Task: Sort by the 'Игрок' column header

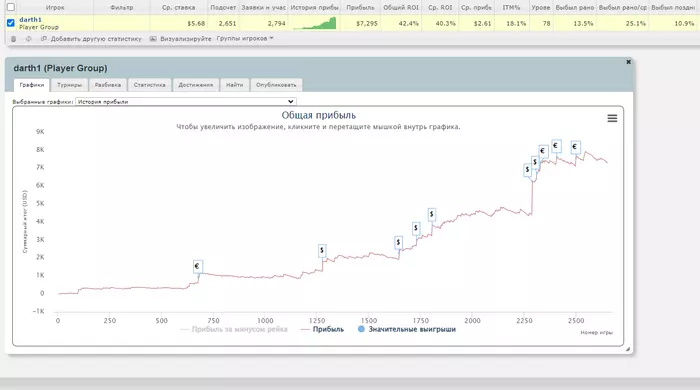Action: [55, 8]
